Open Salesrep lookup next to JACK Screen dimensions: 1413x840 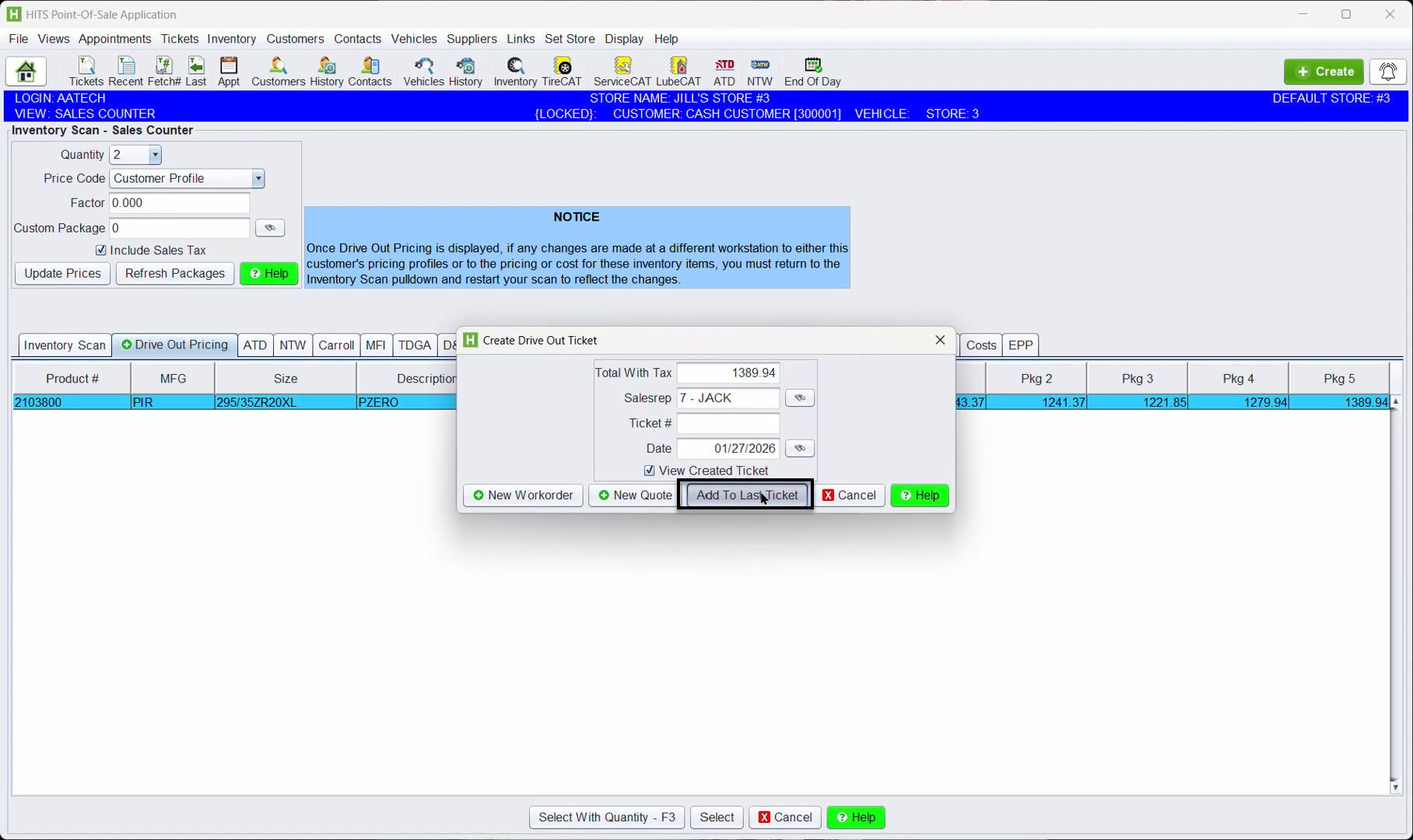click(x=799, y=398)
